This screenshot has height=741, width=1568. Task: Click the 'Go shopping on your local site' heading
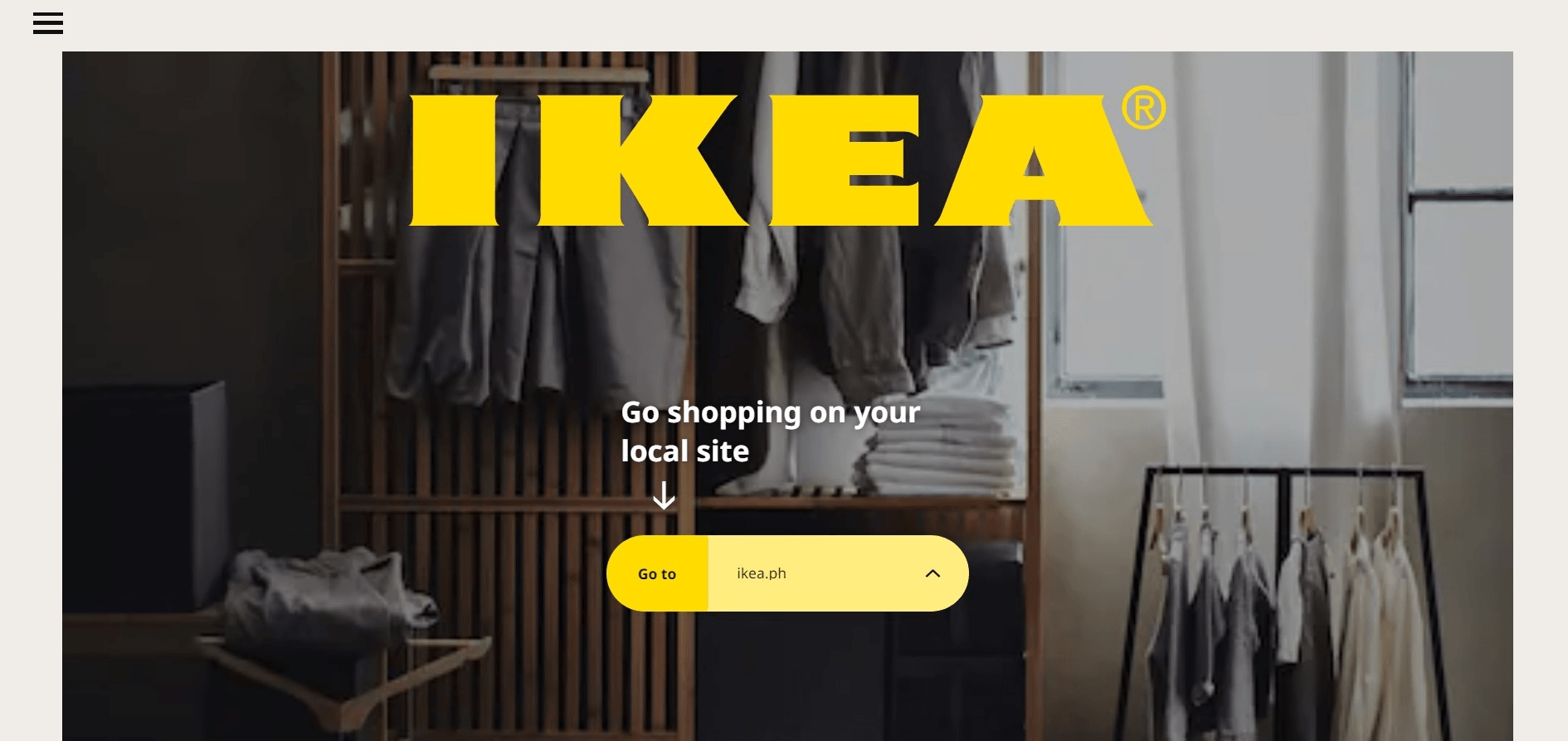[x=771, y=431]
